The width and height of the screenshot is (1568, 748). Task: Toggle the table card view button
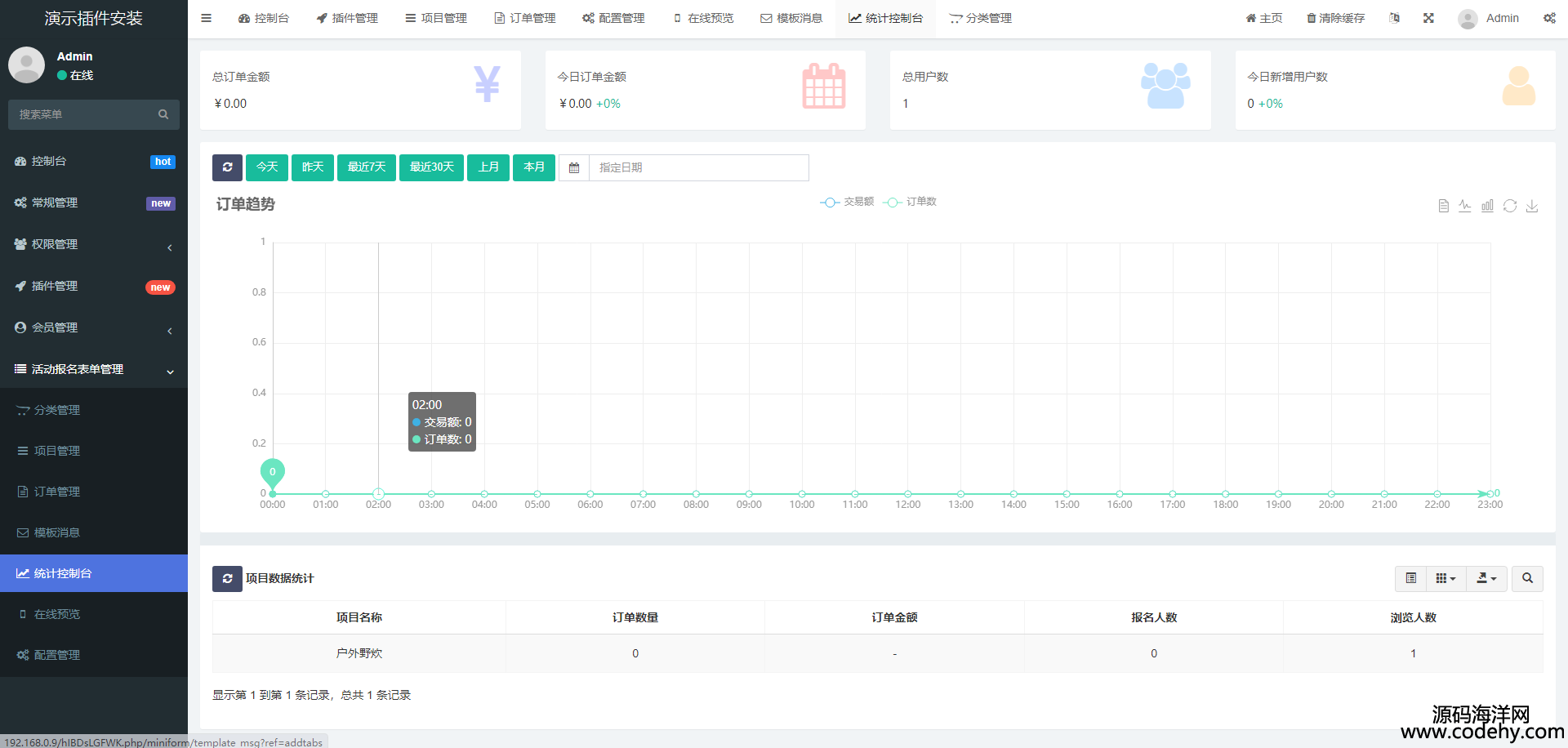[1410, 578]
